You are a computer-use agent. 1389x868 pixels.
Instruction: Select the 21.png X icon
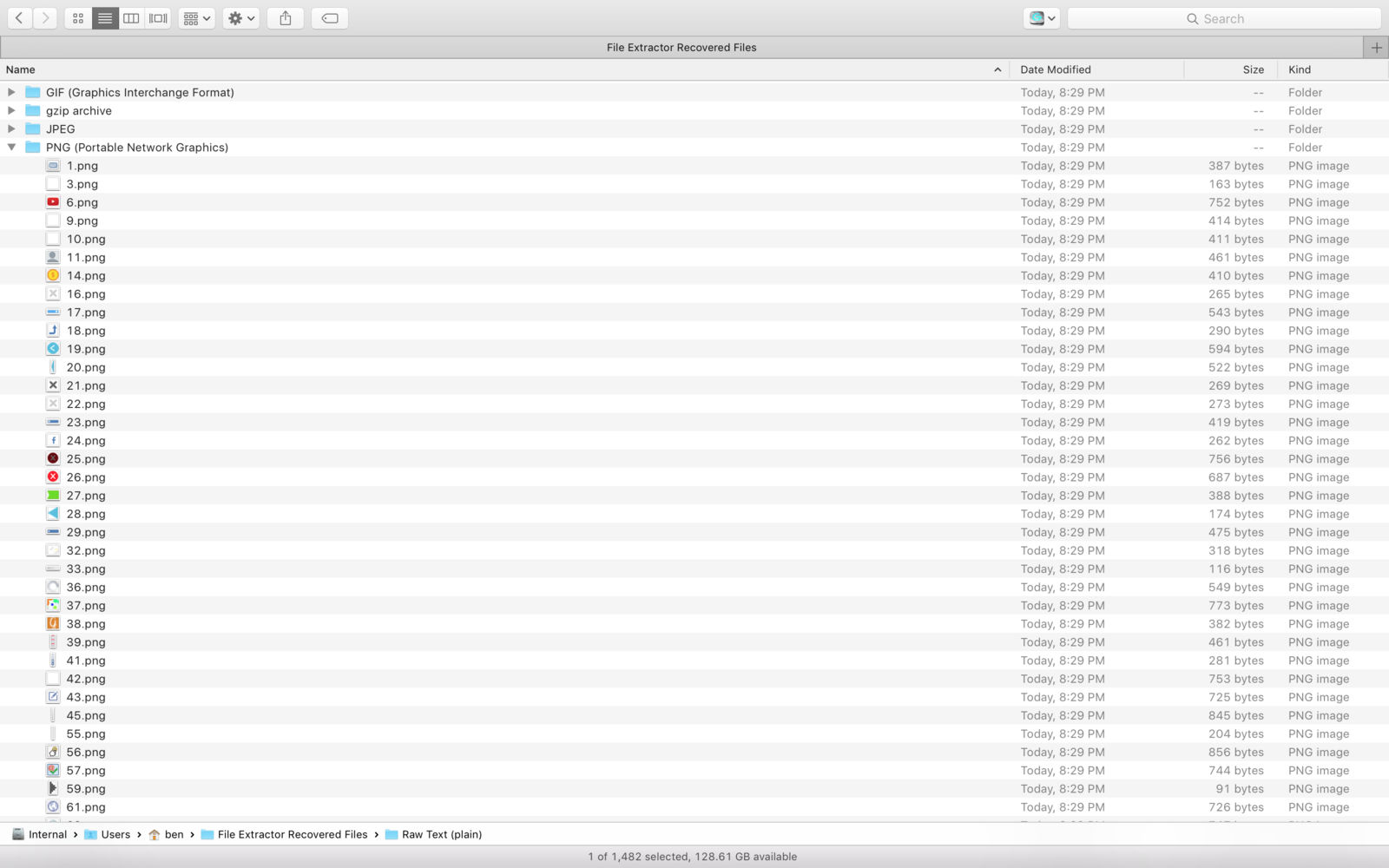[x=53, y=385]
